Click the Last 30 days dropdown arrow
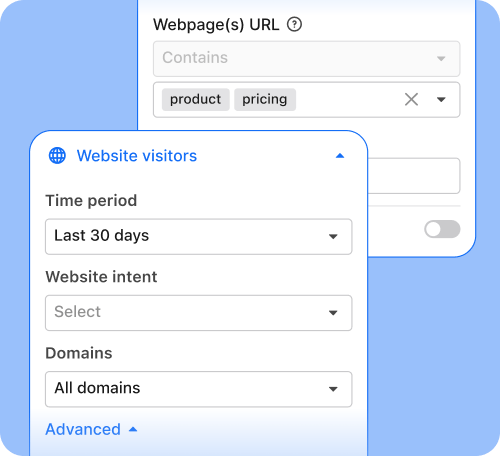Image resolution: width=500 pixels, height=456 pixels. point(333,237)
